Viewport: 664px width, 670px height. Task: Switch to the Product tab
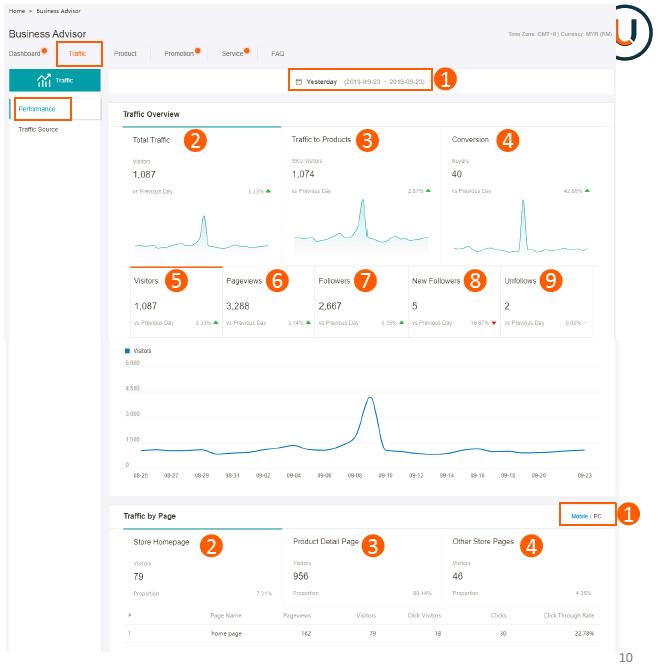click(125, 53)
